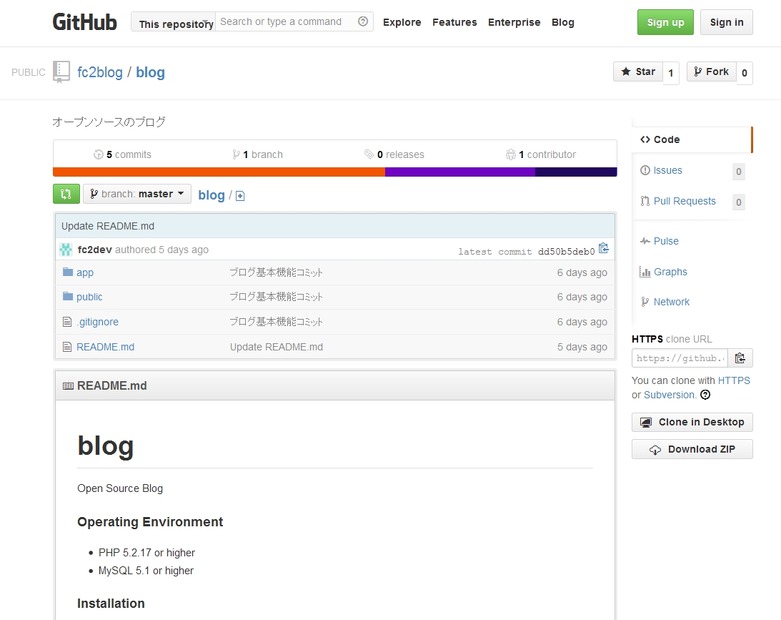781x620 pixels.
Task: Open the fc2blog owner link
Action: tap(100, 72)
